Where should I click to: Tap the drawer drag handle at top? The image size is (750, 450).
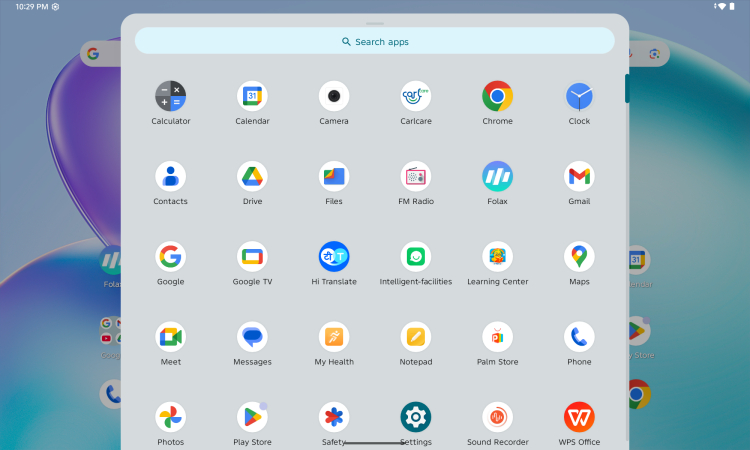375,23
